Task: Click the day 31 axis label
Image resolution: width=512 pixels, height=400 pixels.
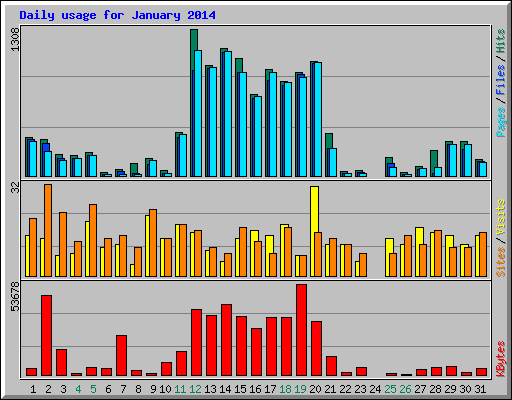Action: coord(480,389)
